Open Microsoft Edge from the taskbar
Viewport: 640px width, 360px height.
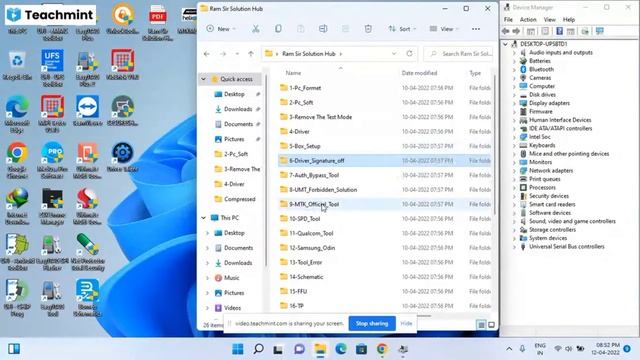[x=341, y=349]
